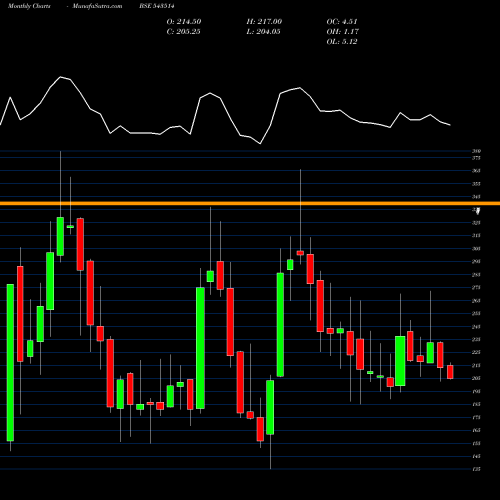Click the 'OH: 1.17' reading

coord(342,32)
